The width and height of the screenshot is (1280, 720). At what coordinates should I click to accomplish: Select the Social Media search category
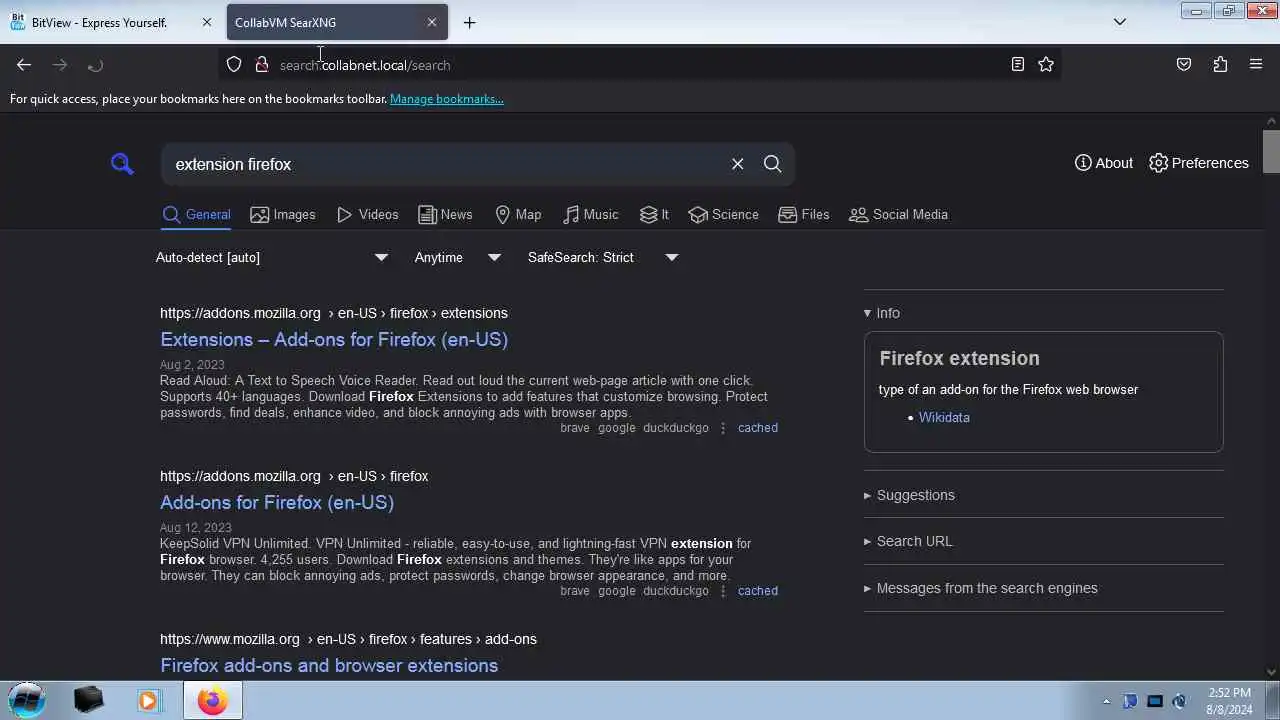click(x=898, y=215)
